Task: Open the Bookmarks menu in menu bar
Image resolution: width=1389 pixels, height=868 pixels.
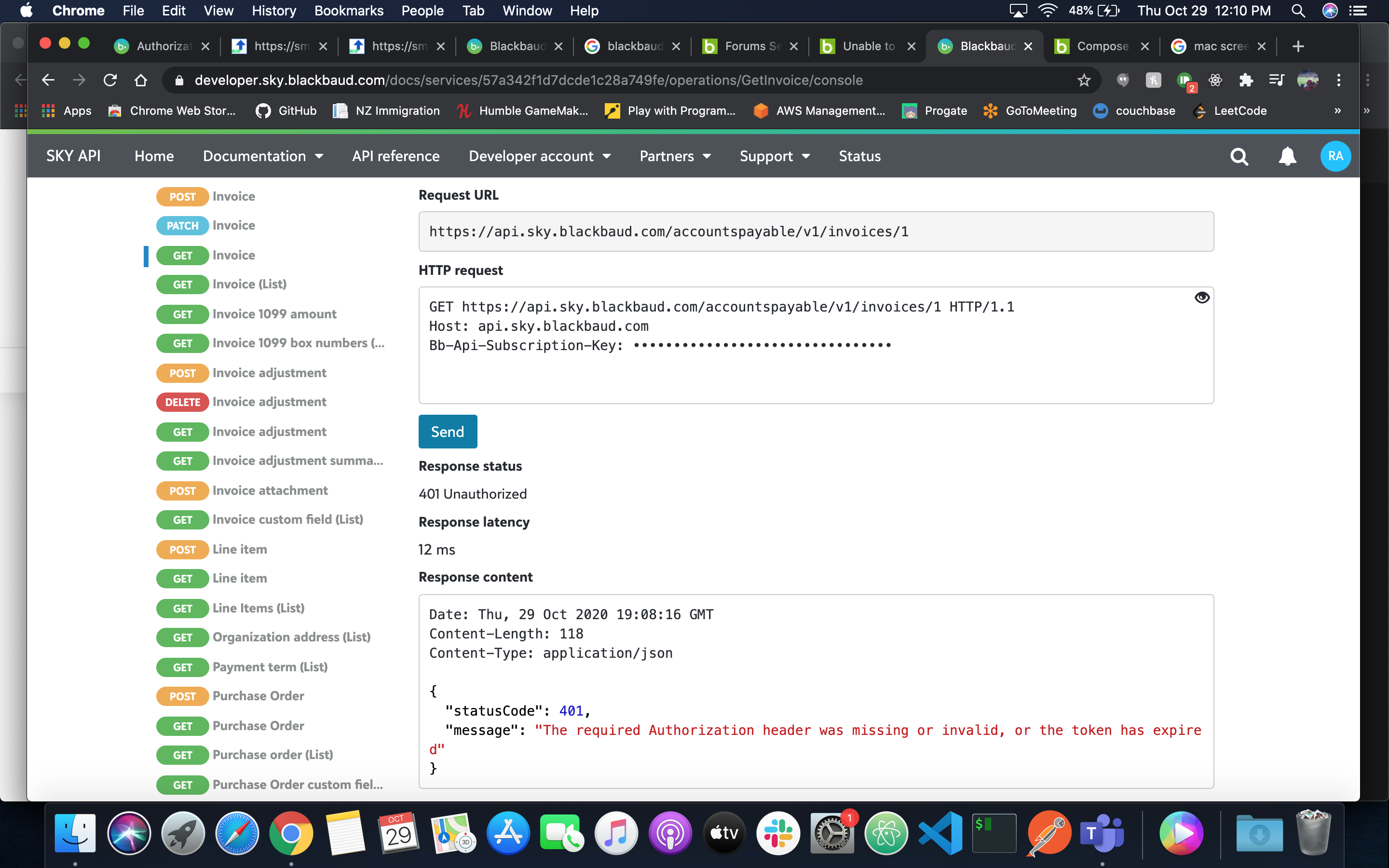Action: click(x=348, y=10)
